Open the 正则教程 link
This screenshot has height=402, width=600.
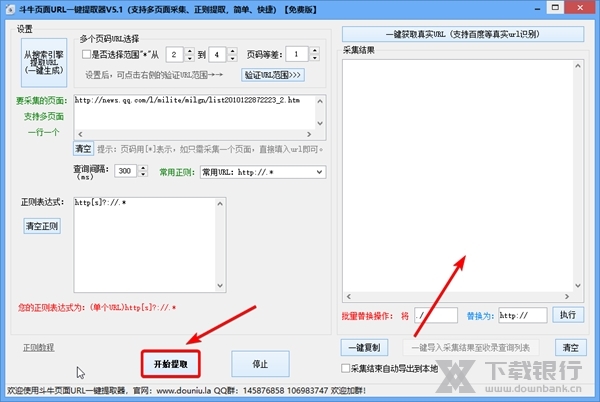tap(39, 347)
